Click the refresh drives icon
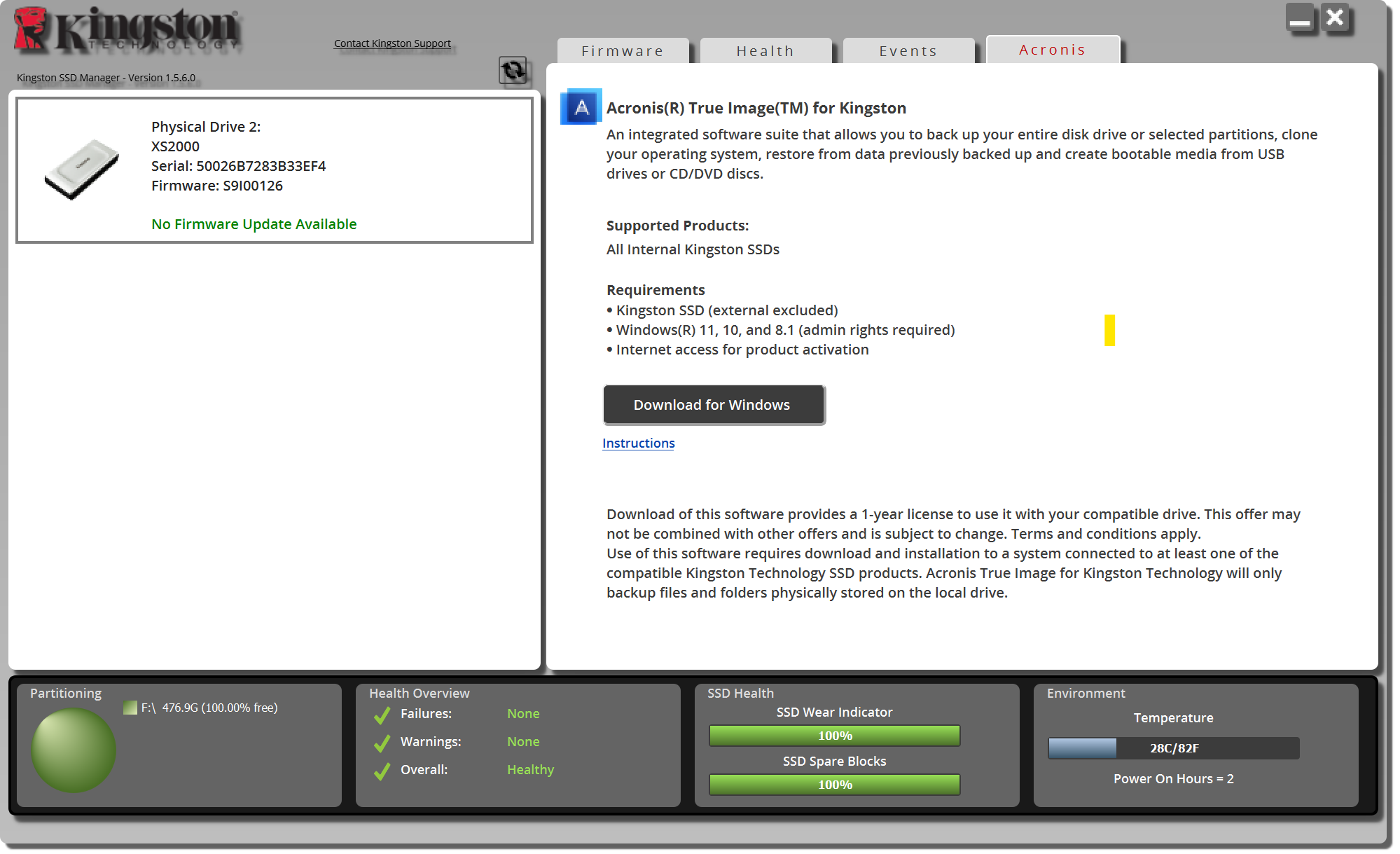 513,70
